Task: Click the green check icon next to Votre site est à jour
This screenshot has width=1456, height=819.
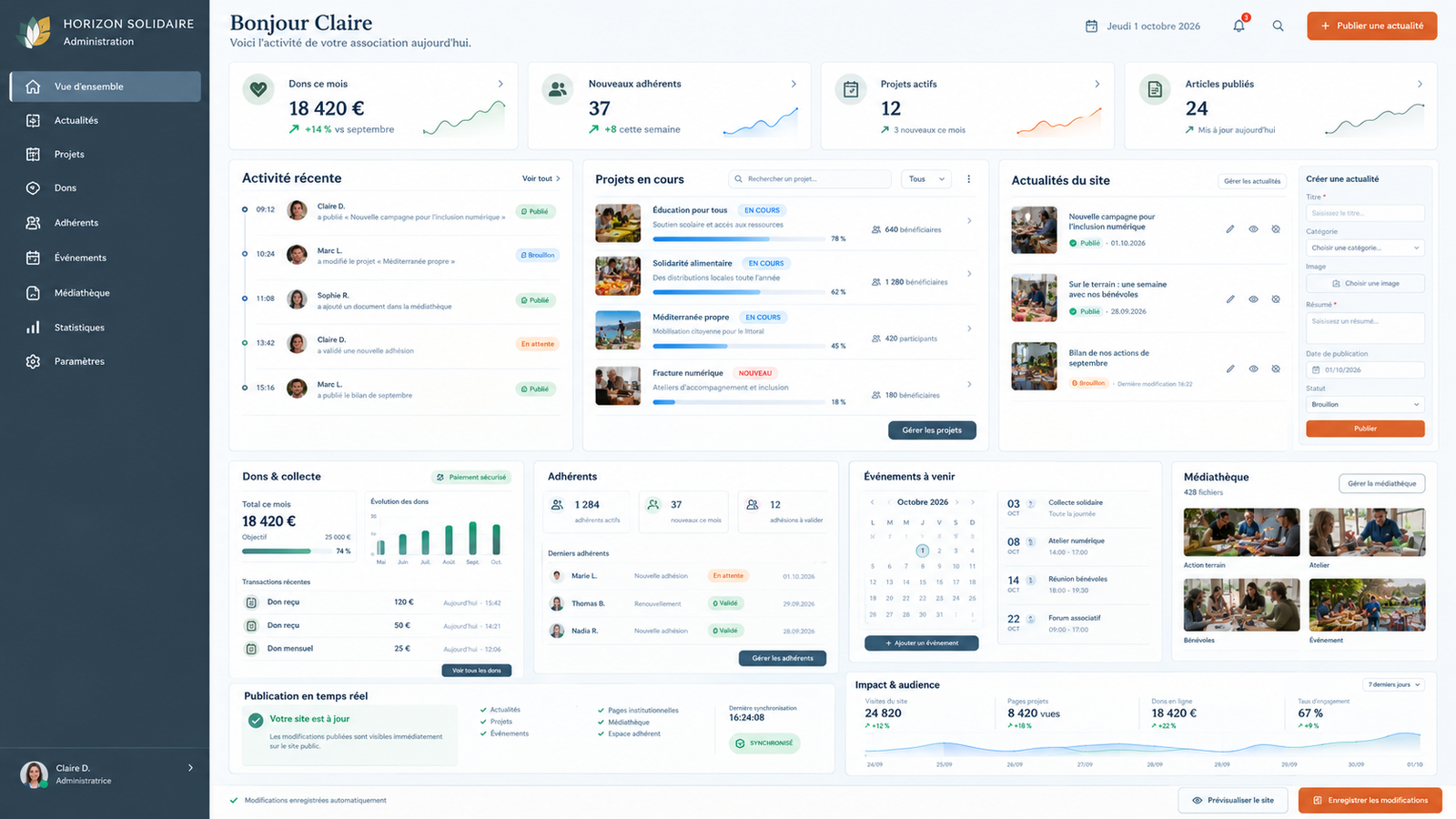Action: pyautogui.click(x=256, y=720)
